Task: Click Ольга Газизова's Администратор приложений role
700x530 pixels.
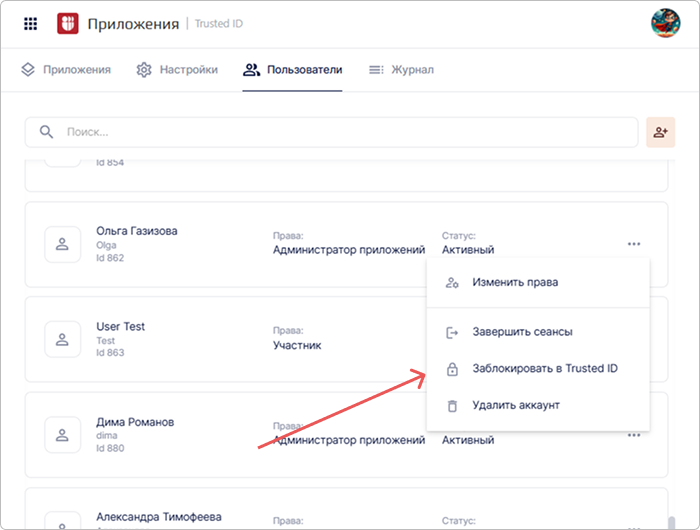Action: 349,250
